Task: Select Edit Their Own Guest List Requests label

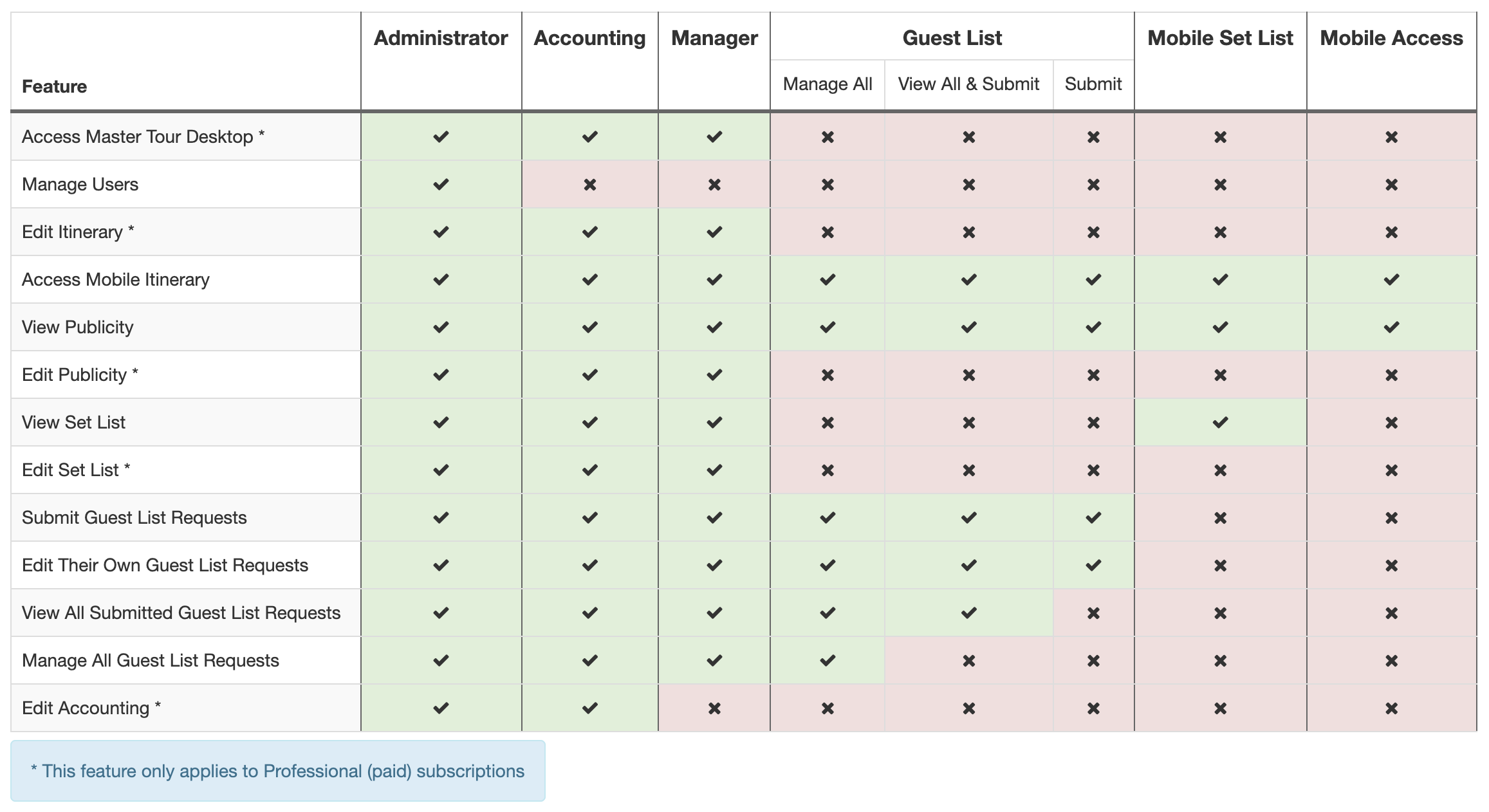Action: pos(165,565)
